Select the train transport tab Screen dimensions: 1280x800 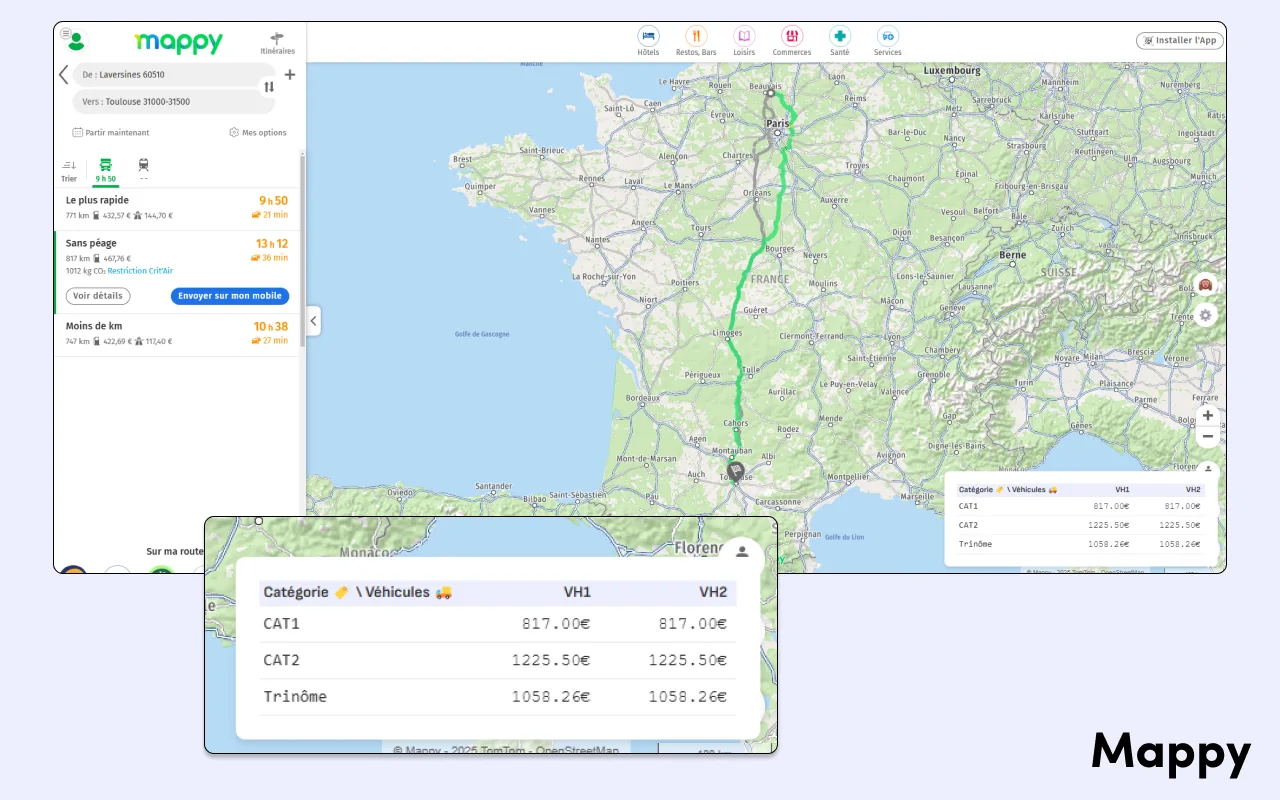point(144,171)
